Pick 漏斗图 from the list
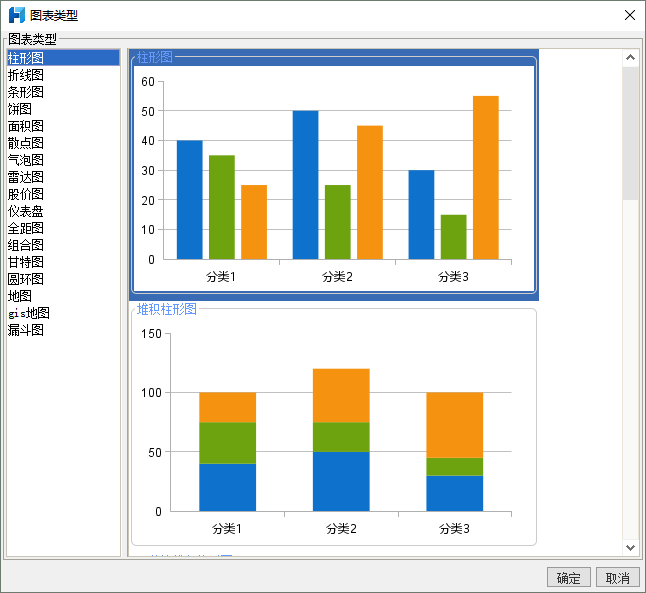The width and height of the screenshot is (646, 593). (x=63, y=330)
